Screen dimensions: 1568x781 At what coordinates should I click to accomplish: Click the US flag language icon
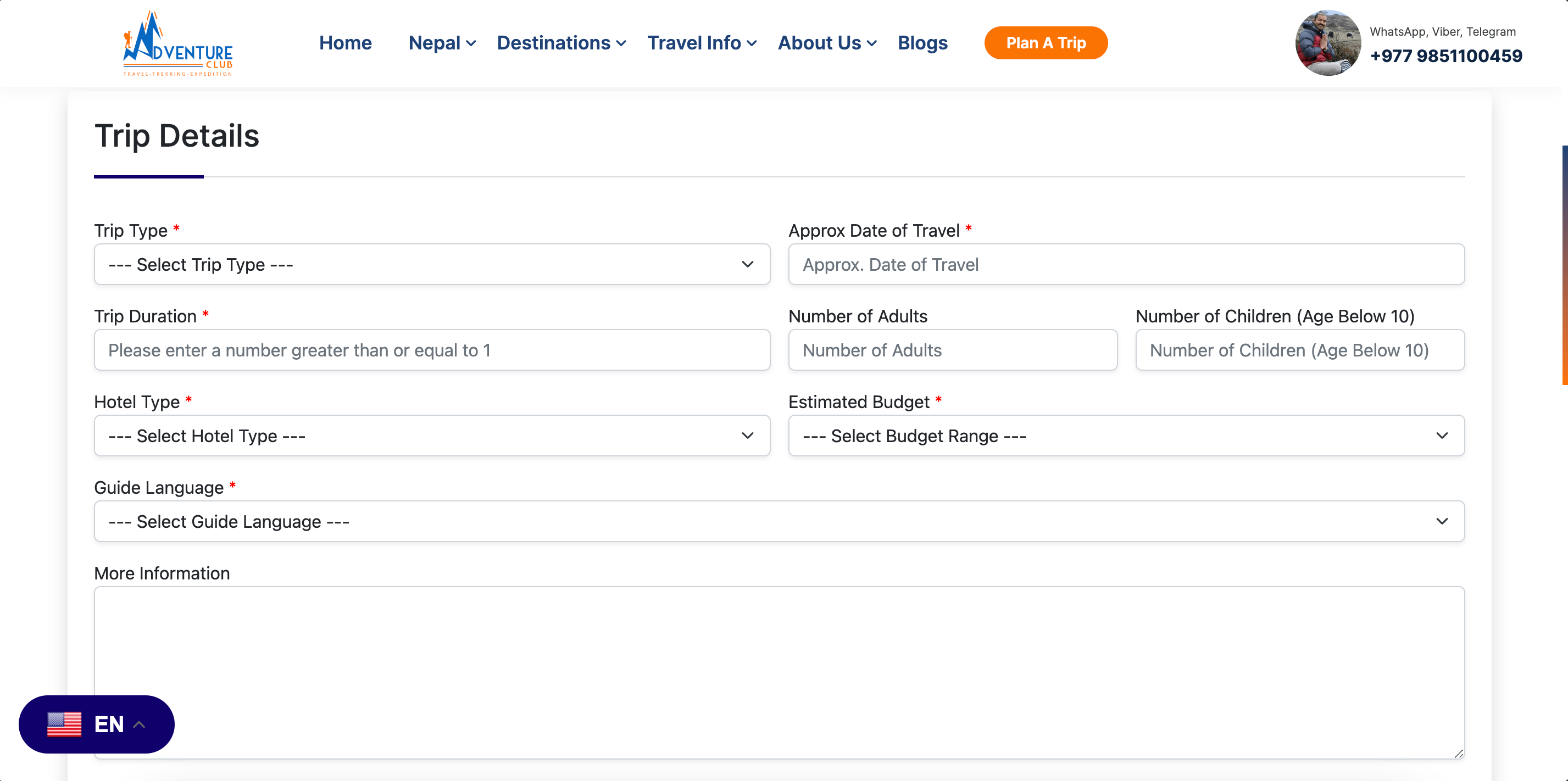64,724
